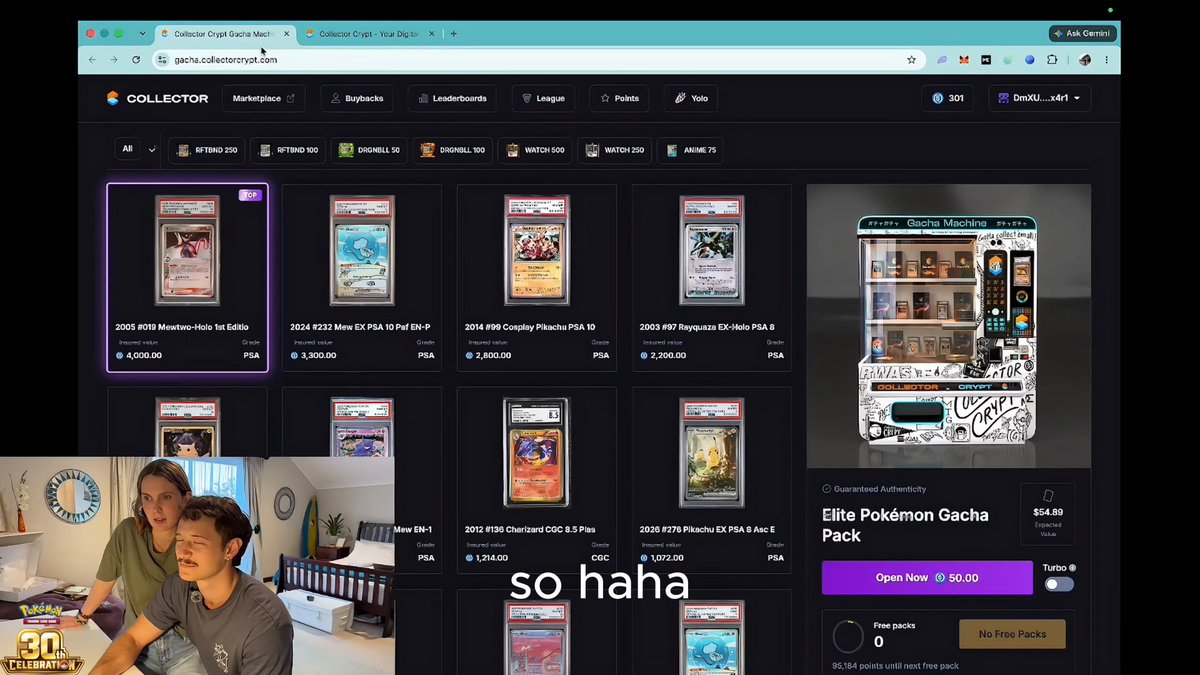Click the site information icon in address bar

coord(163,60)
